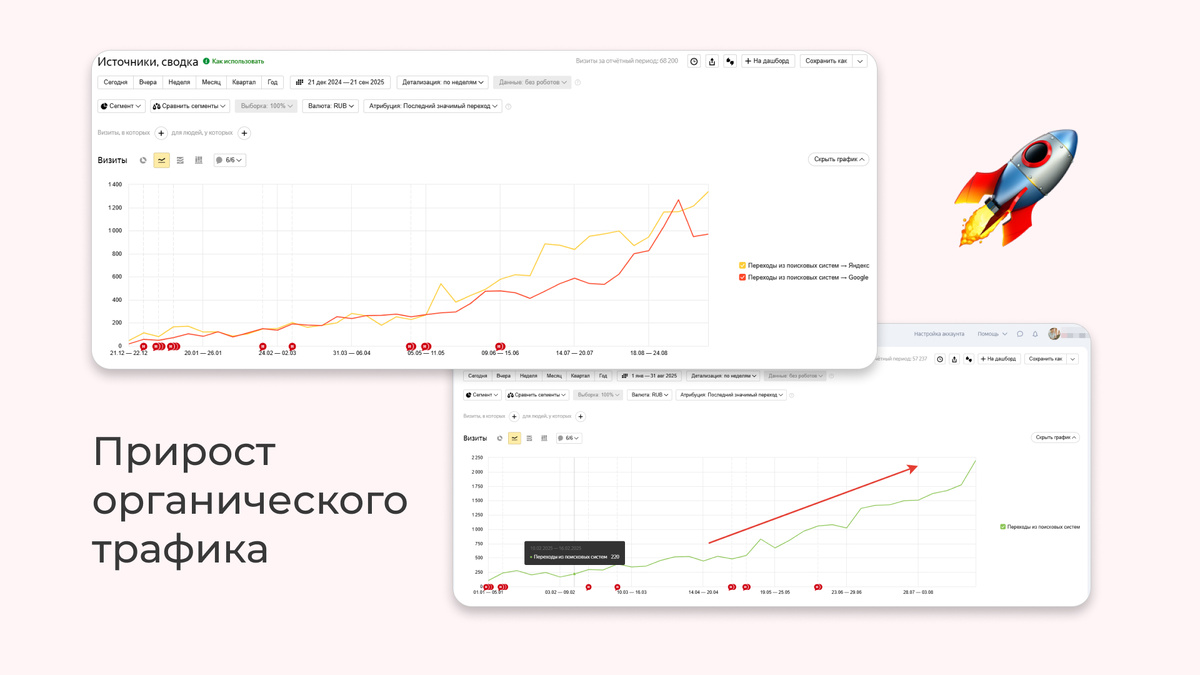Click info icon after Атрибуция dropdown in upper report
This screenshot has width=1200, height=675.
pos(508,106)
